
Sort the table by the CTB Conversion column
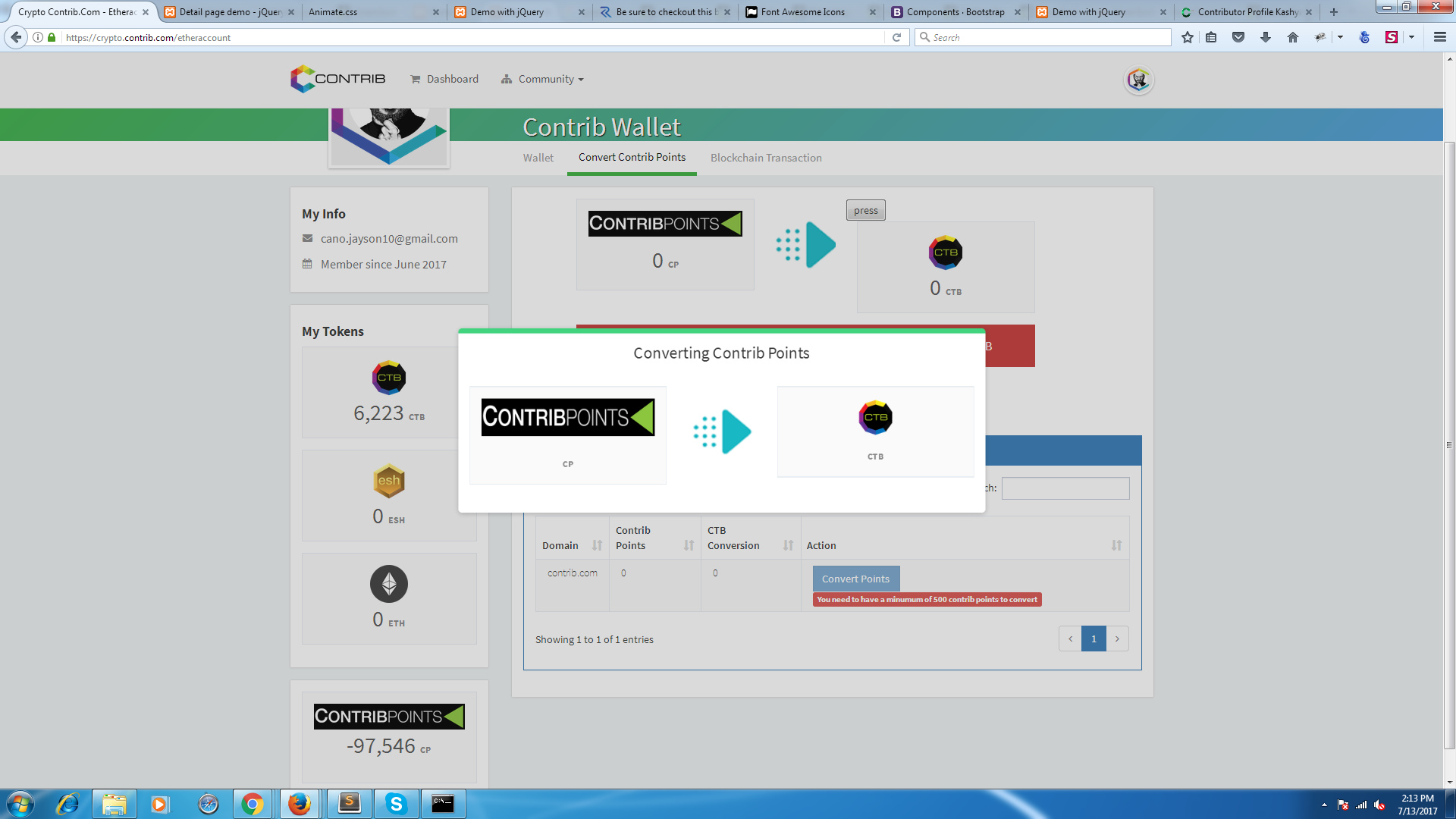(750, 538)
